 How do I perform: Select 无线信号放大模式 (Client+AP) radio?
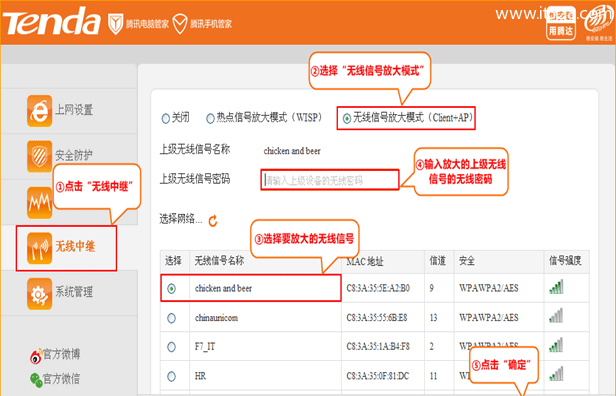346,118
